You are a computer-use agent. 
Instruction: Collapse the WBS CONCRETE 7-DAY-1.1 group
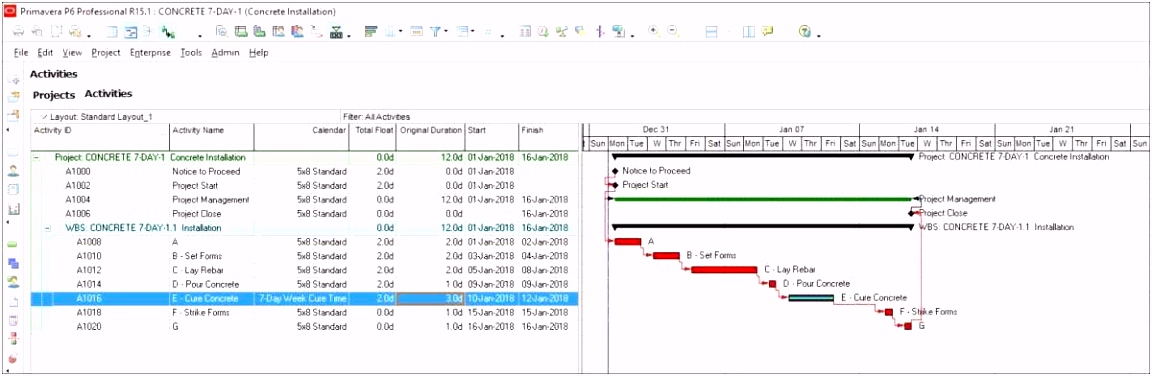tap(48, 228)
